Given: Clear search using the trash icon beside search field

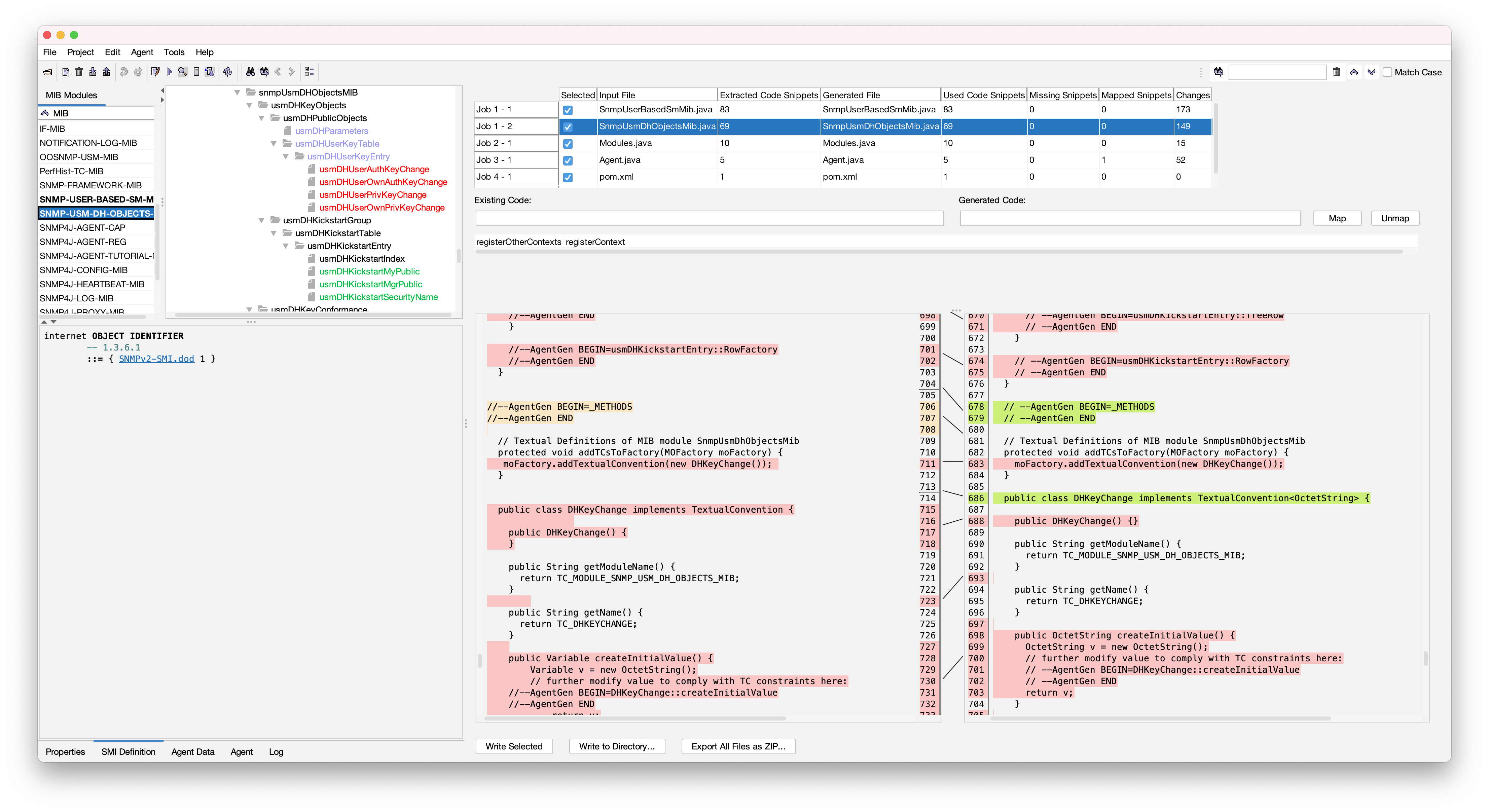Looking at the screenshot, I should click(1337, 72).
